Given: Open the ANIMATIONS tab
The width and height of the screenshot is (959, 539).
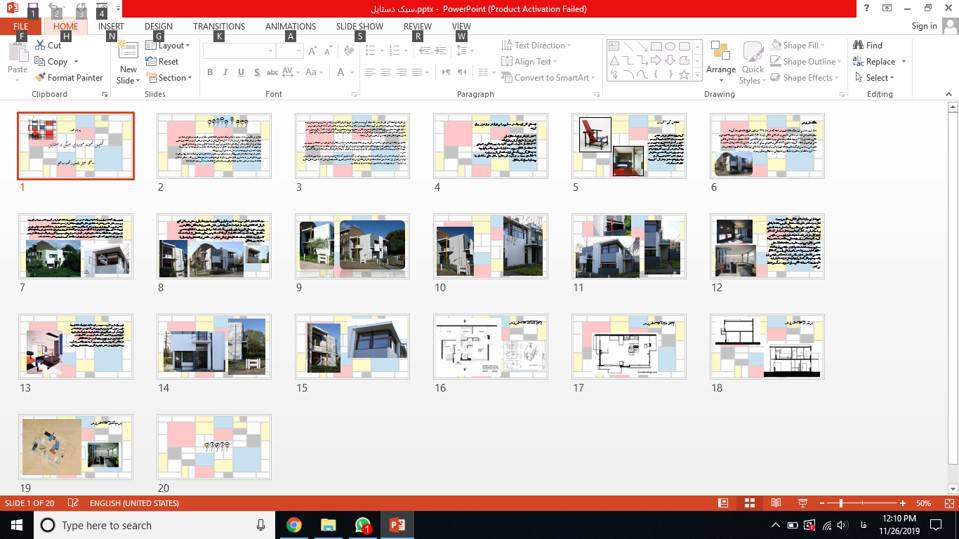Looking at the screenshot, I should [x=291, y=26].
